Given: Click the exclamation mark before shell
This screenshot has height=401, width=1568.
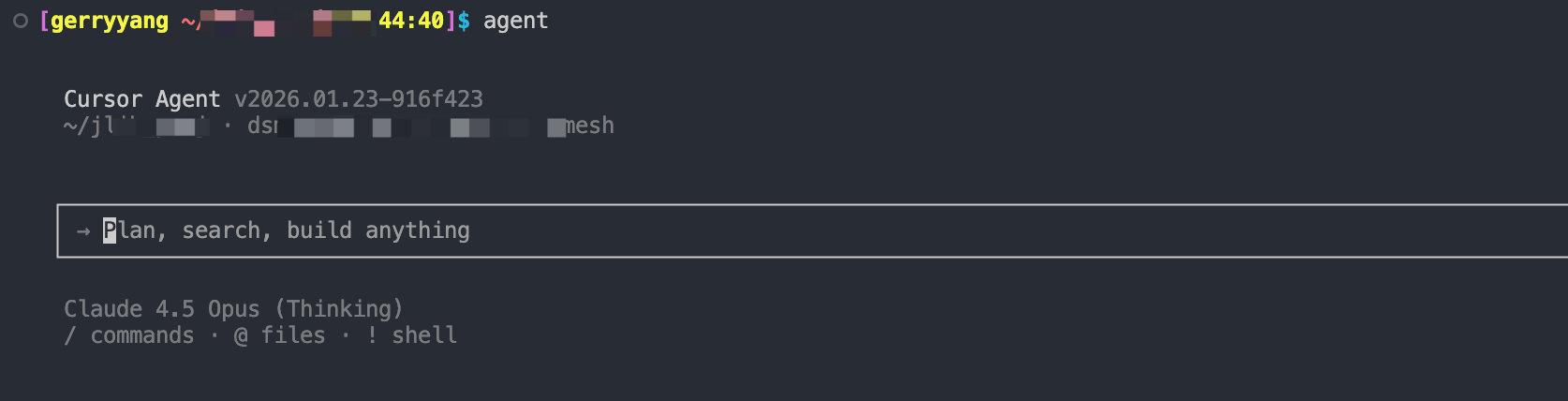Looking at the screenshot, I should click(x=372, y=335).
